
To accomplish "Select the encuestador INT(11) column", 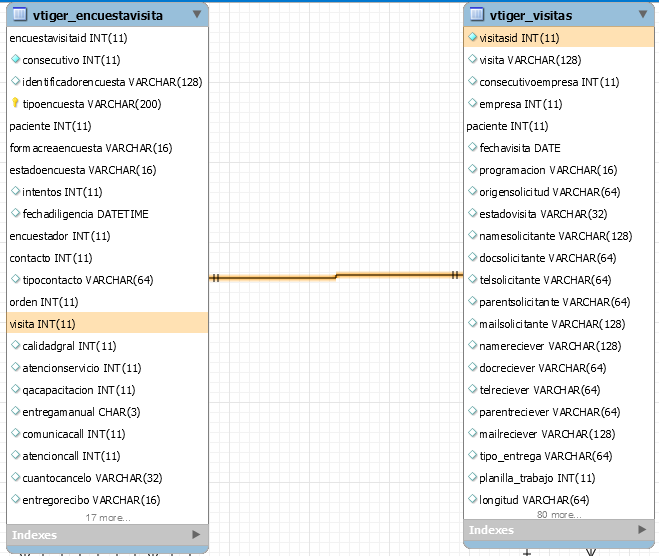I will tap(107, 236).
